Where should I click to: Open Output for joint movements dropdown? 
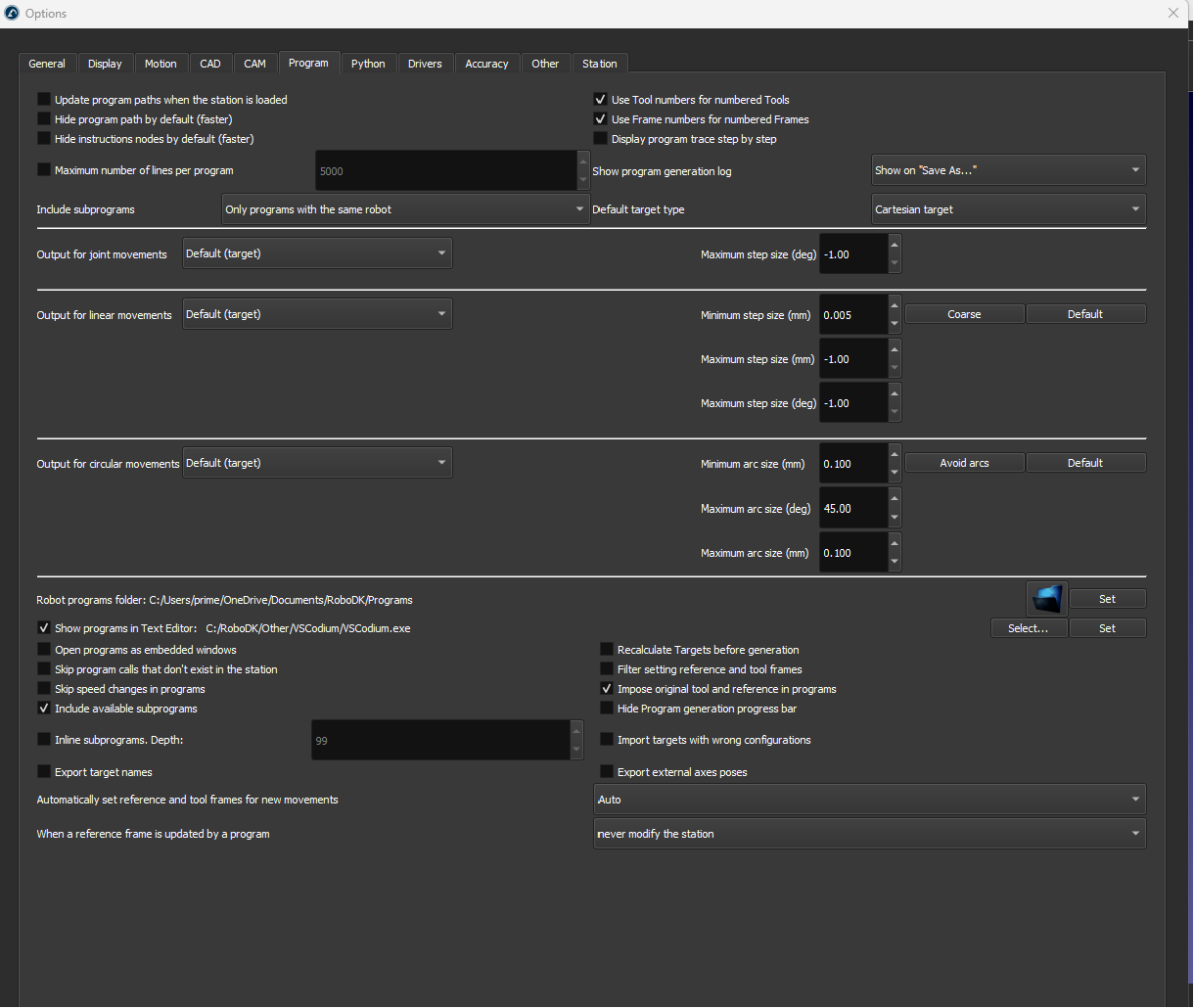[317, 253]
